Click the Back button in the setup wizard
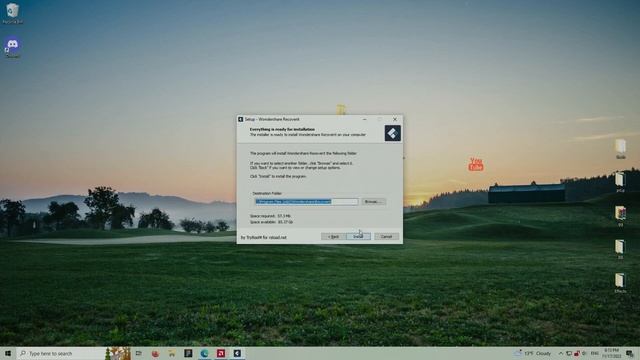This screenshot has width=640, height=360. 333,236
